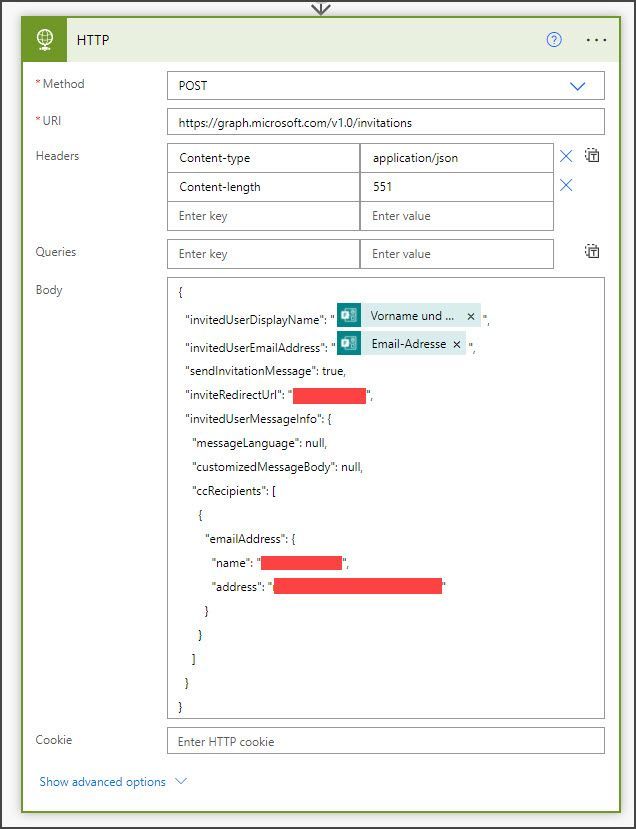
Task: Click the "inviteRedirectUrl" line in Body
Action: click(x=279, y=395)
